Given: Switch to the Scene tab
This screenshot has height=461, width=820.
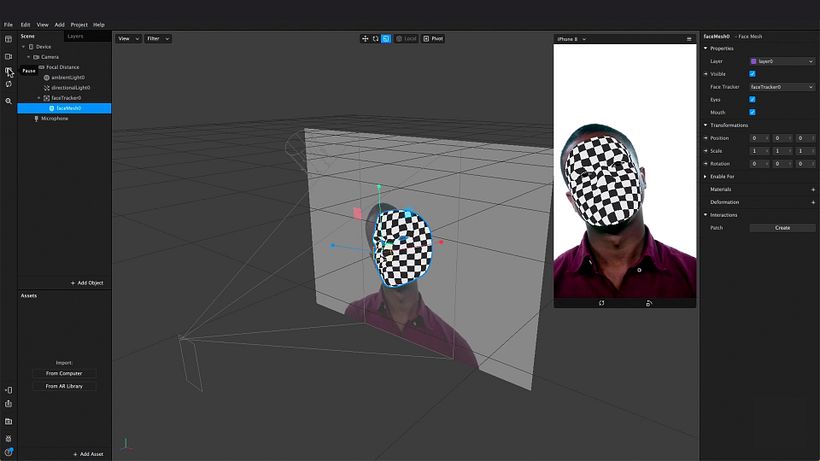Looking at the screenshot, I should tap(28, 36).
